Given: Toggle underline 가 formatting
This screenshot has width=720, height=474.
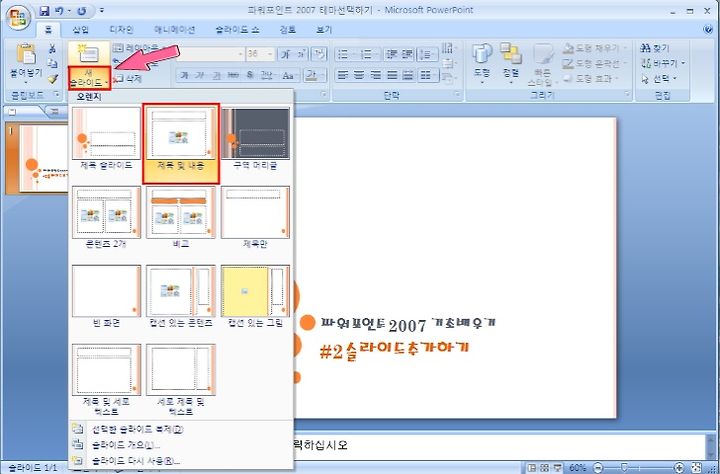Looking at the screenshot, I should point(215,75).
